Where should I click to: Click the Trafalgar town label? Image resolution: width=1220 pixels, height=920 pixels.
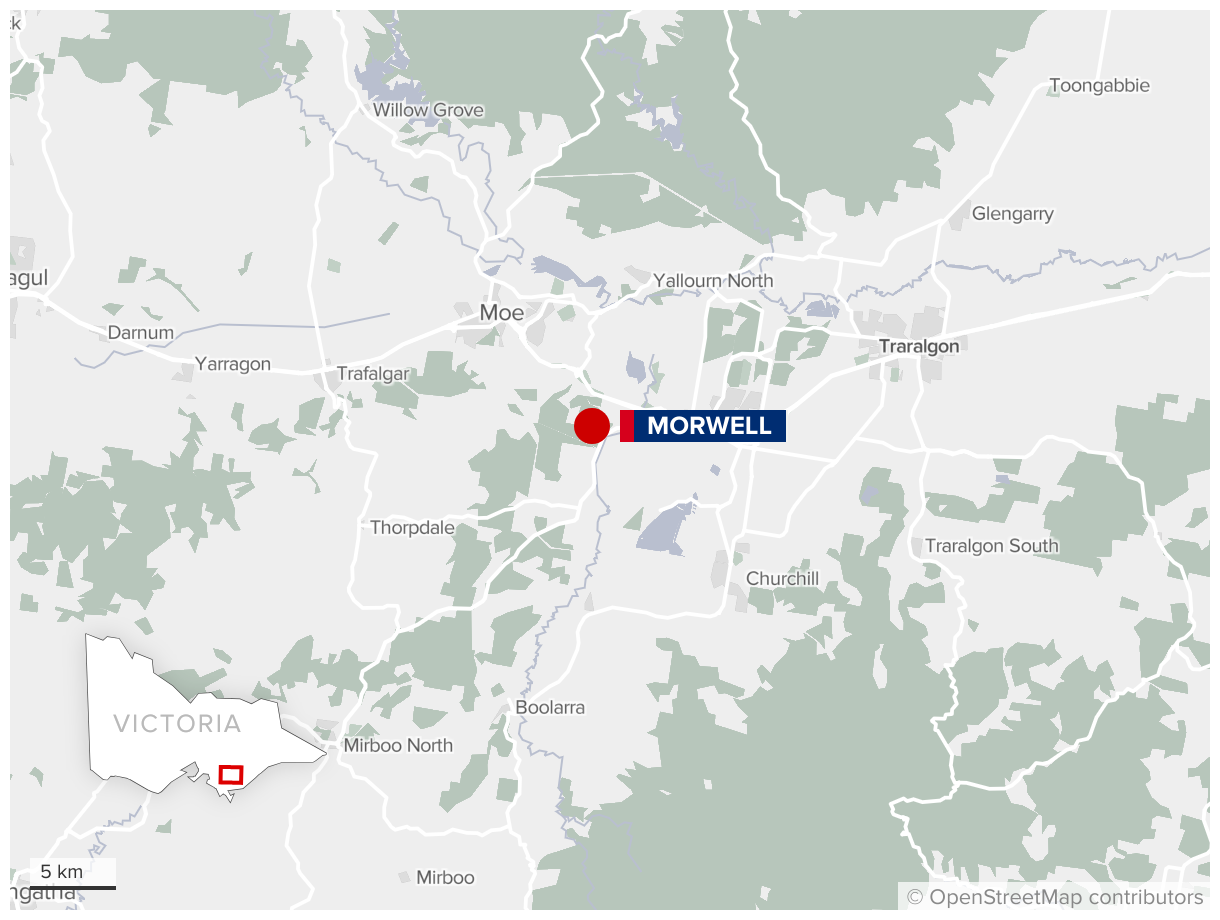(x=372, y=373)
